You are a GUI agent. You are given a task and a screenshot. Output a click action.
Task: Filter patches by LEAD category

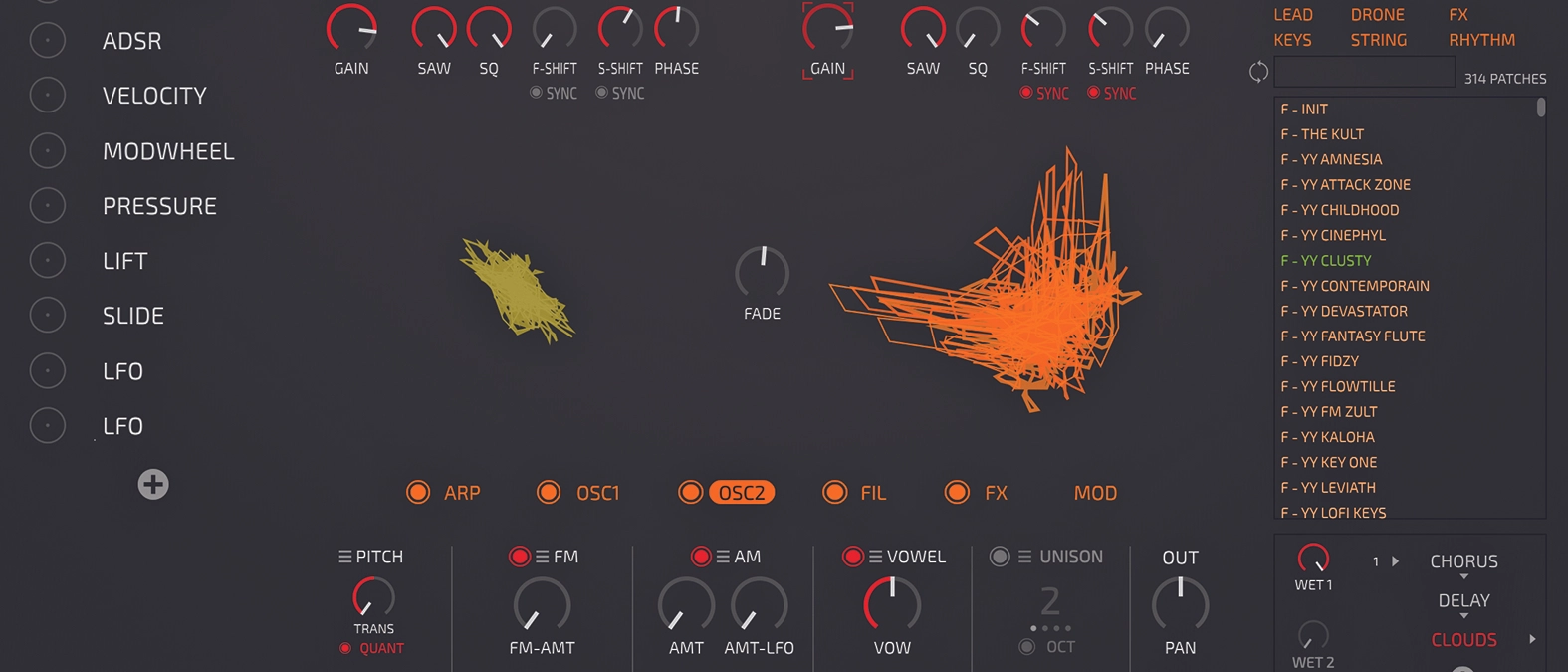click(1293, 15)
